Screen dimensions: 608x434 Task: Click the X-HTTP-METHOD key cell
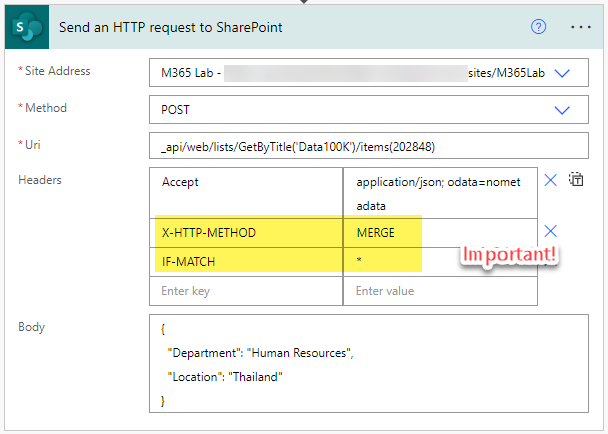coord(246,233)
